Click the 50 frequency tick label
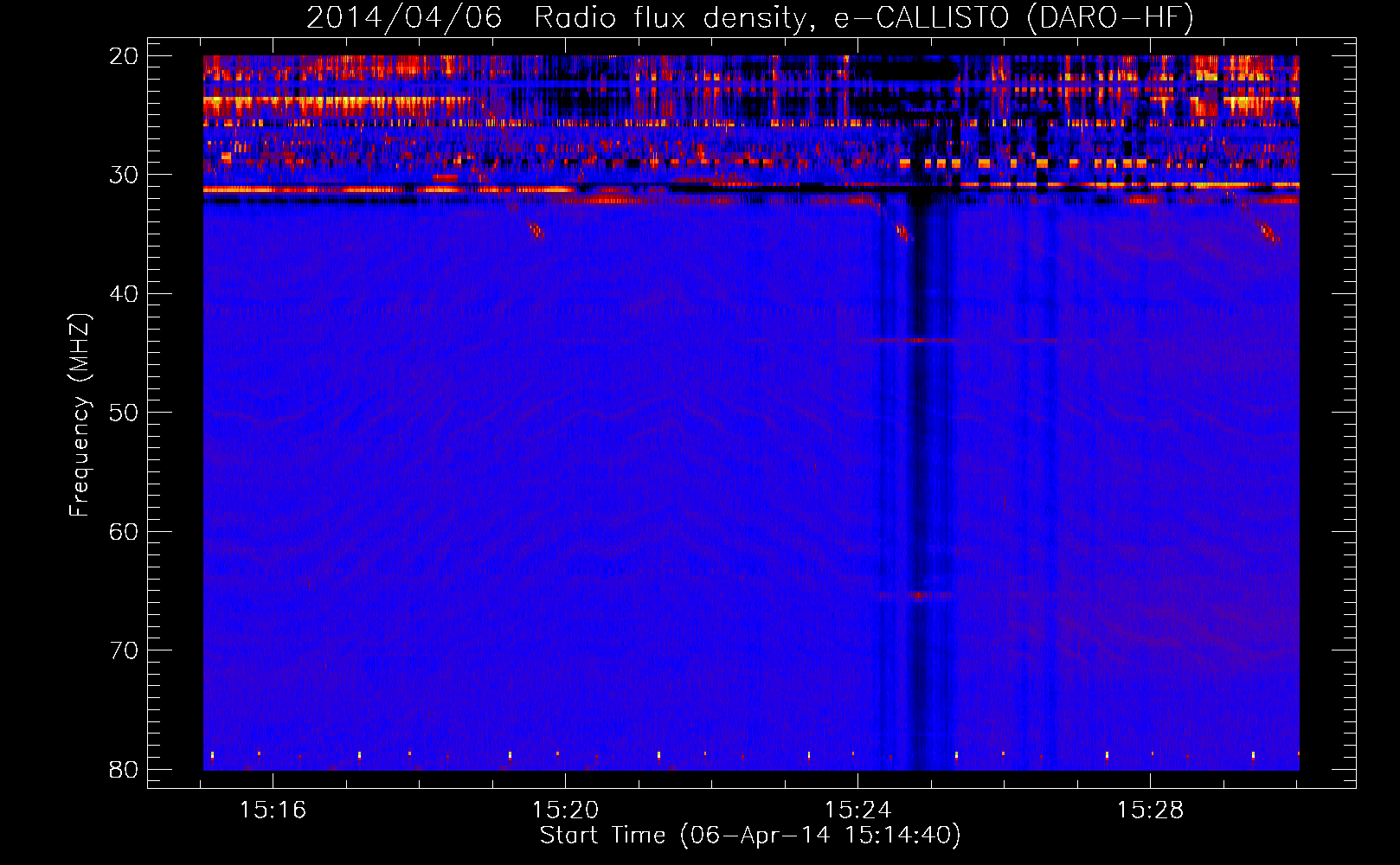The height and width of the screenshot is (865, 1400). click(x=124, y=413)
